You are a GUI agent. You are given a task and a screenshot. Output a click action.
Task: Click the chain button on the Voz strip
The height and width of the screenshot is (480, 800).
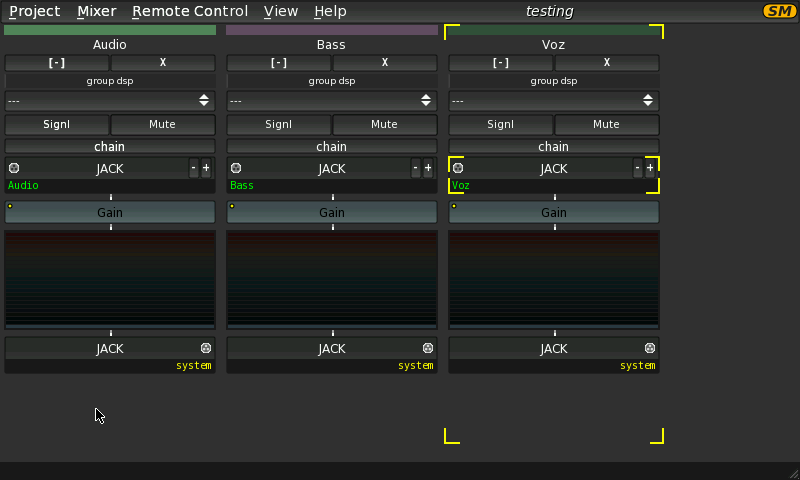click(554, 146)
